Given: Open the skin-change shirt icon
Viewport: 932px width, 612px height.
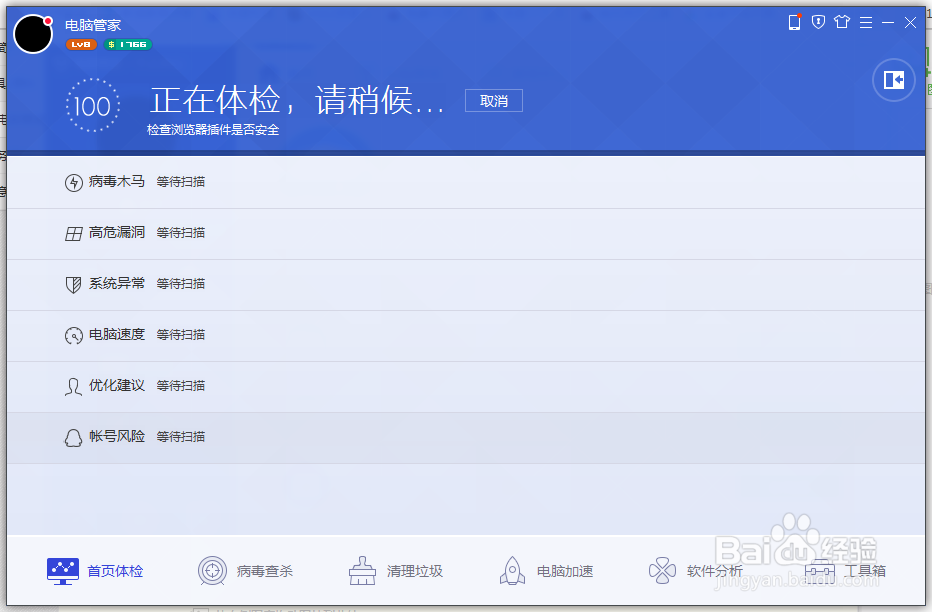Looking at the screenshot, I should coord(842,21).
